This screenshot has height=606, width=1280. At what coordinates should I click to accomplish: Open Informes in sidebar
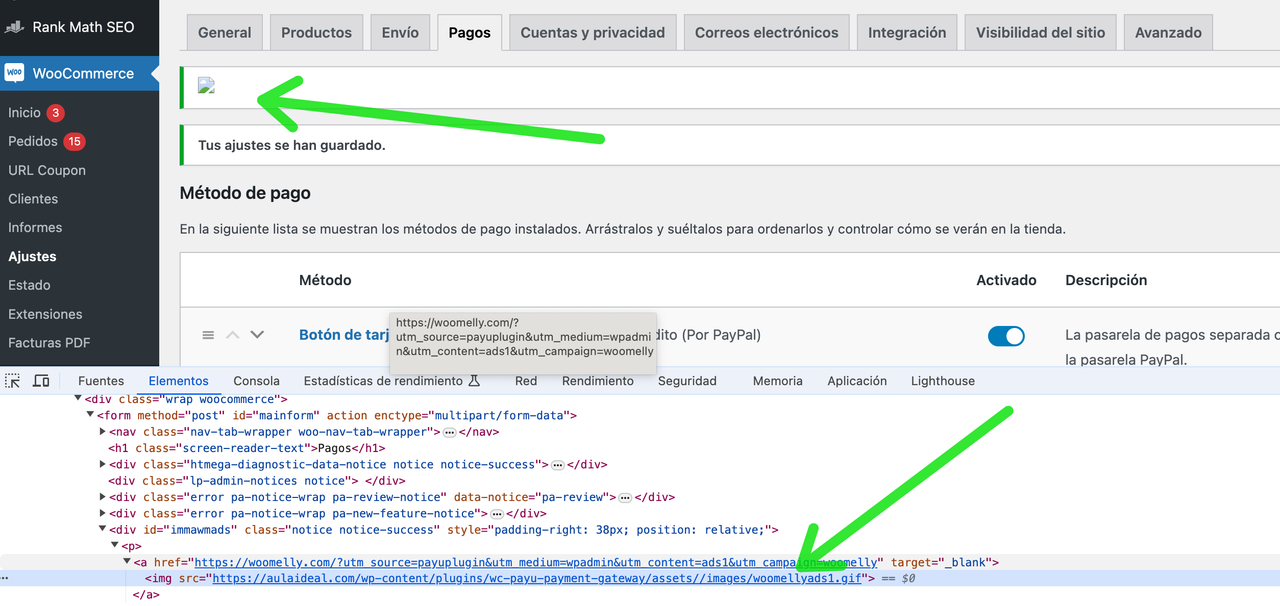click(35, 227)
